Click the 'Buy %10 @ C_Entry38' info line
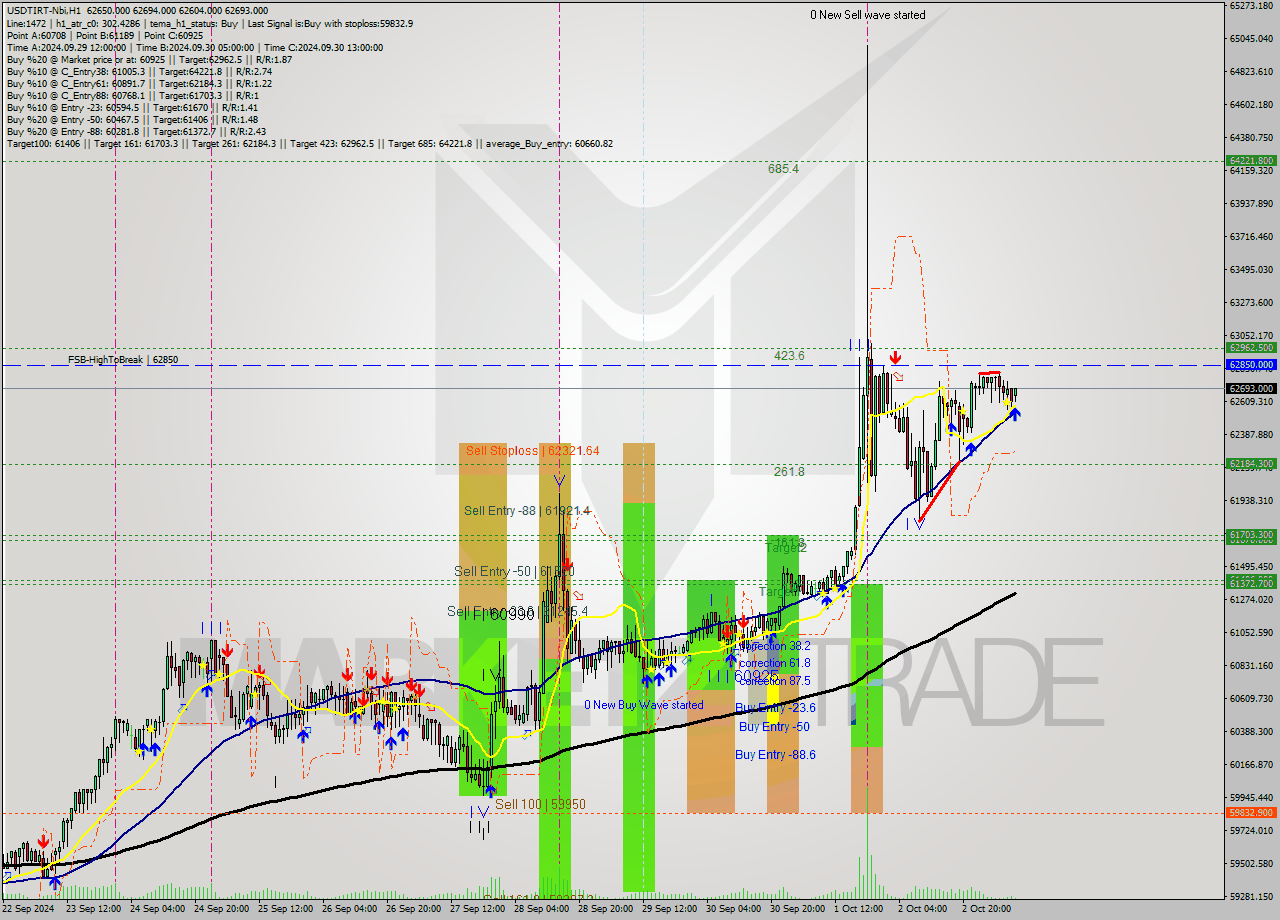 tap(139, 71)
